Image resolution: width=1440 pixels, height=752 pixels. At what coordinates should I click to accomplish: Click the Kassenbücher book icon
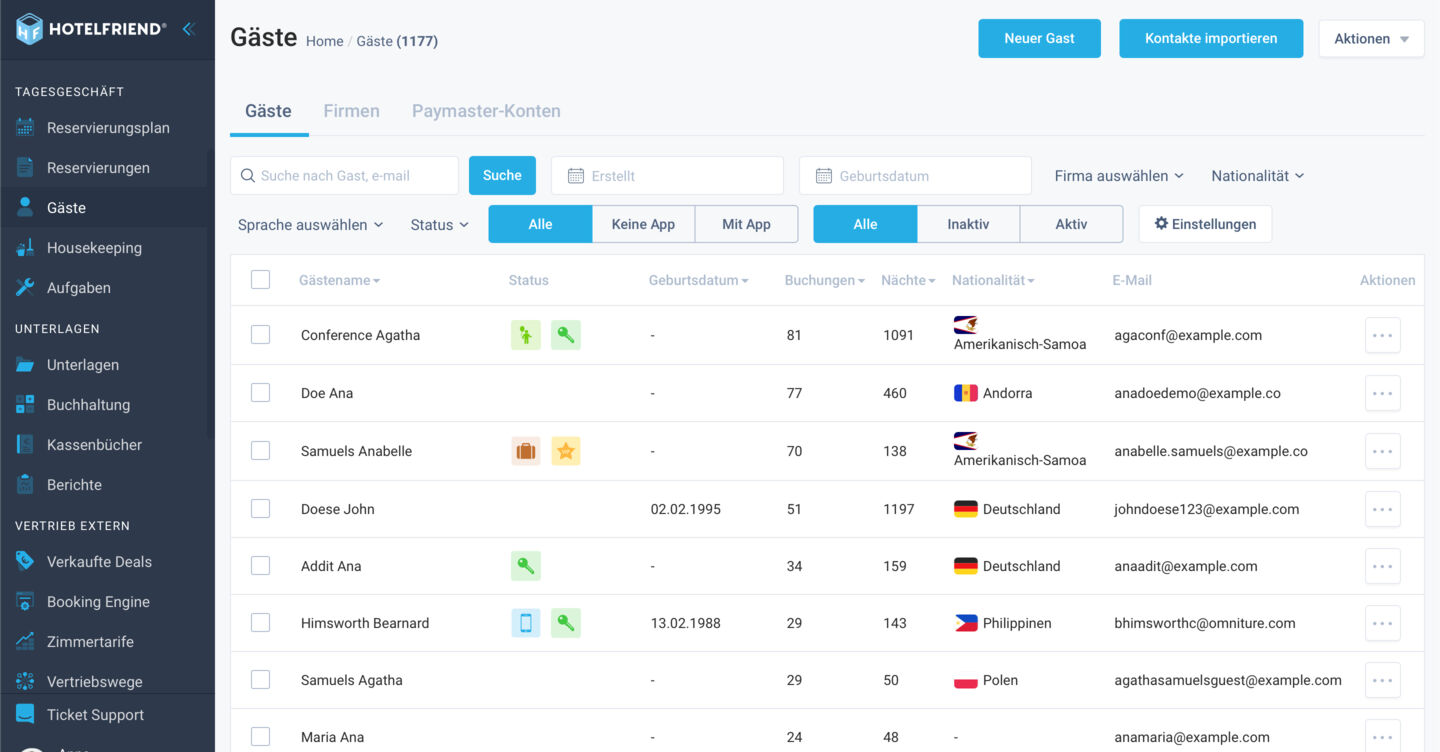click(25, 445)
